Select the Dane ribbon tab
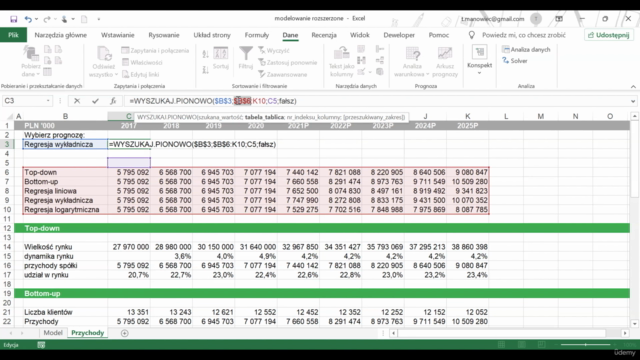This screenshot has height=360, width=640. point(290,35)
